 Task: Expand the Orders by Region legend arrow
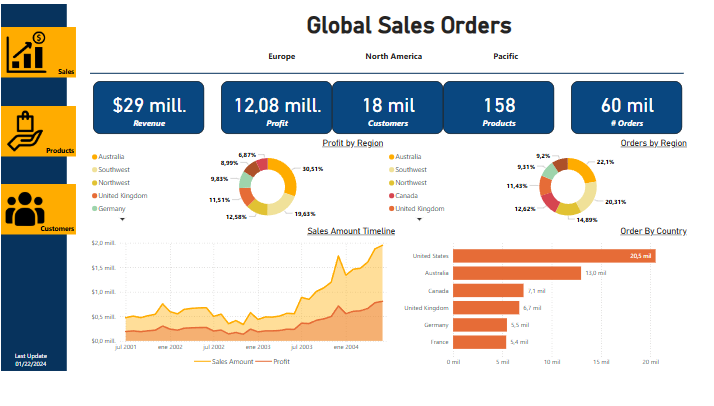(420, 218)
